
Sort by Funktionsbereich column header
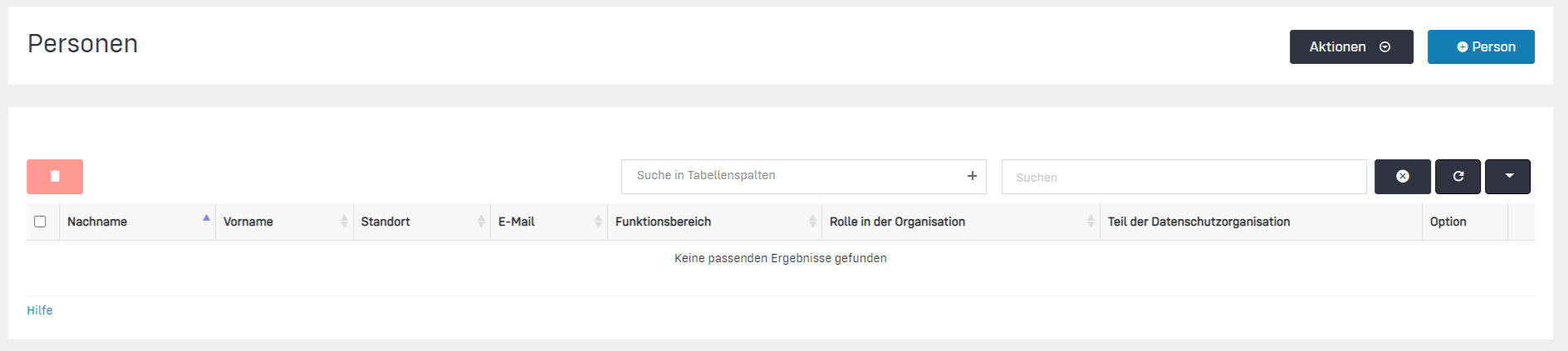tap(663, 222)
